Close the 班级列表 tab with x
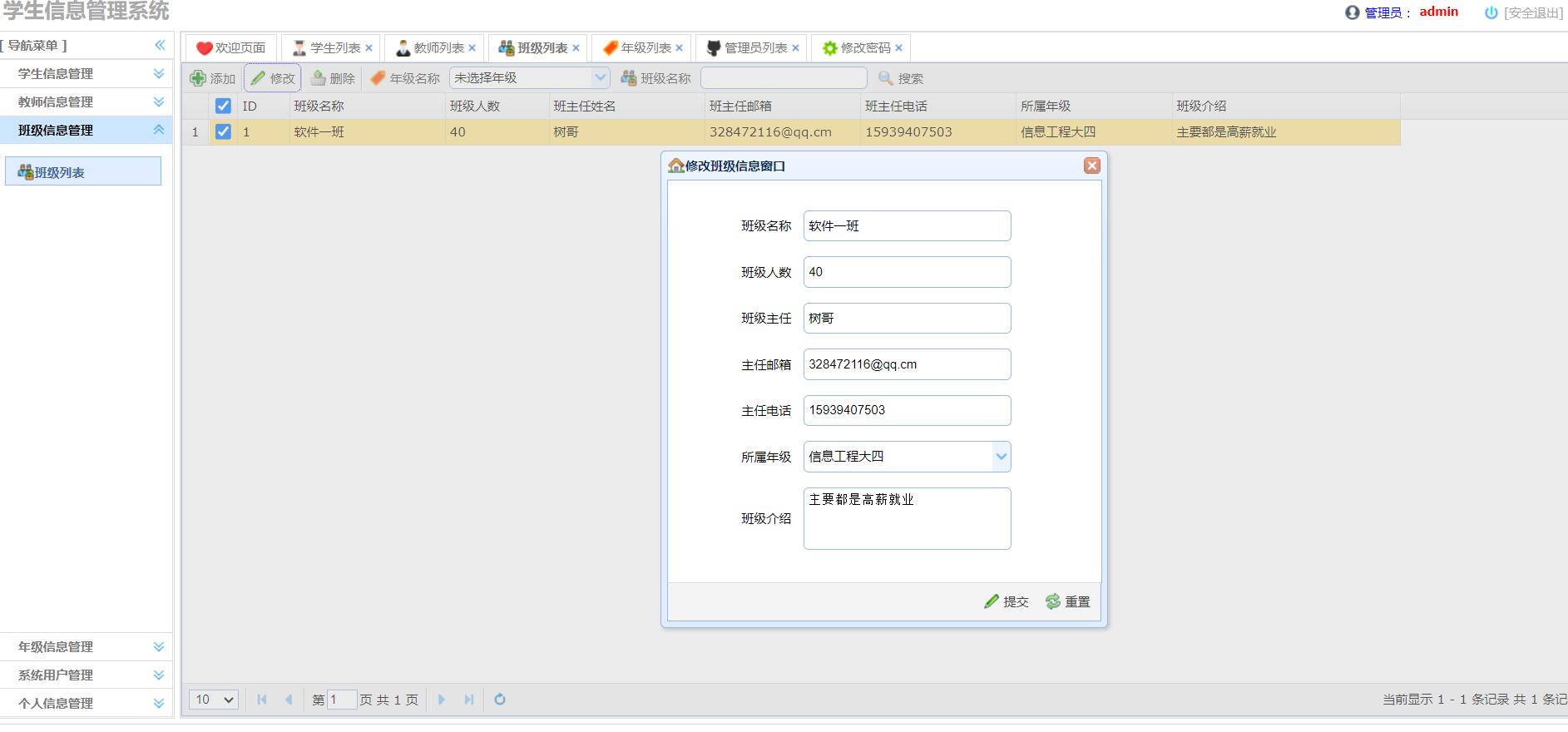 (576, 48)
